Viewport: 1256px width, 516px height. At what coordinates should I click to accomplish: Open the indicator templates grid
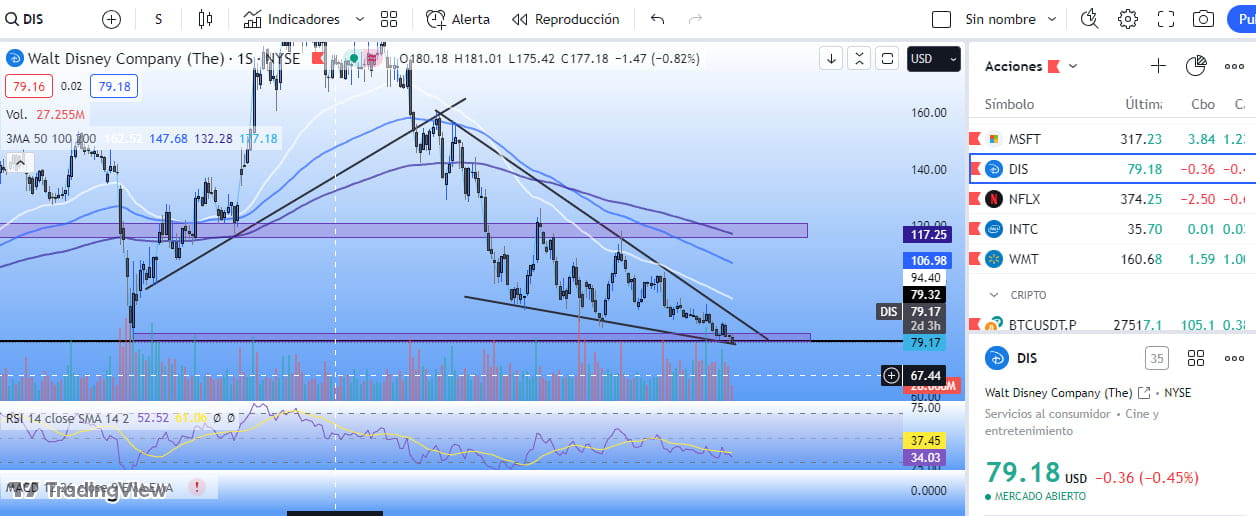point(389,19)
